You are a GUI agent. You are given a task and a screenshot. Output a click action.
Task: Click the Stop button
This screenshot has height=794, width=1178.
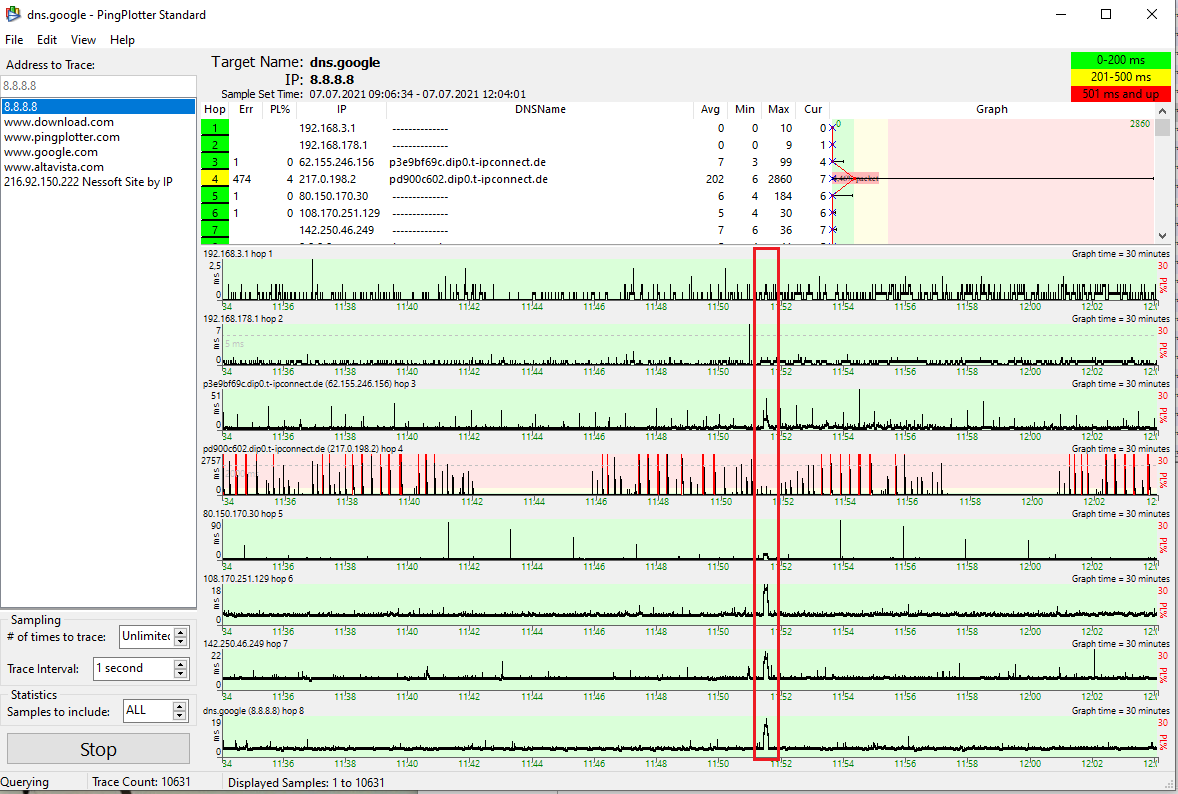pos(98,749)
